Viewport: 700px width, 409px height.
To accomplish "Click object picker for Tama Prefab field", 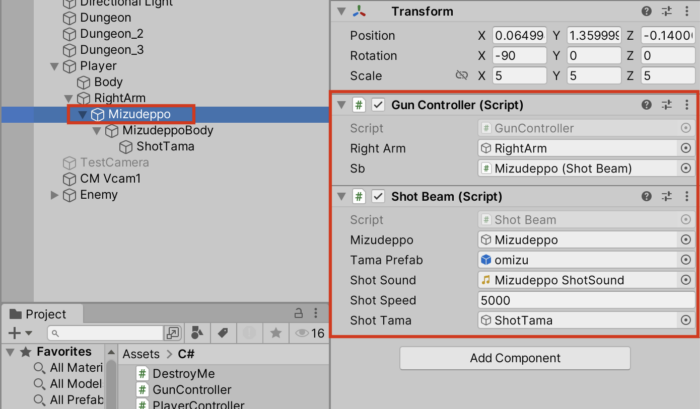I will click(685, 260).
